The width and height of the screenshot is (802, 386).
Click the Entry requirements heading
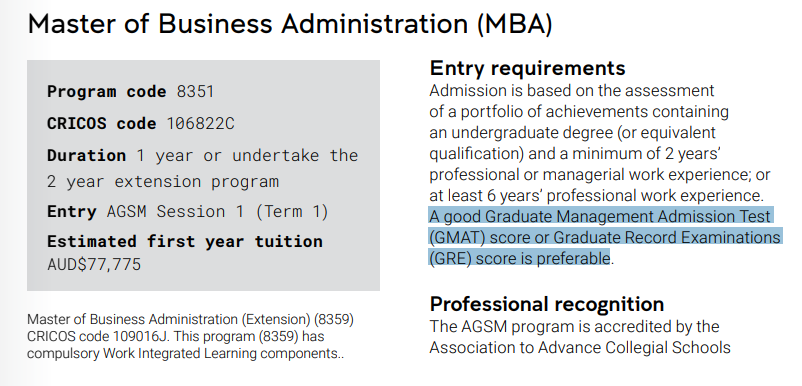coord(527,68)
